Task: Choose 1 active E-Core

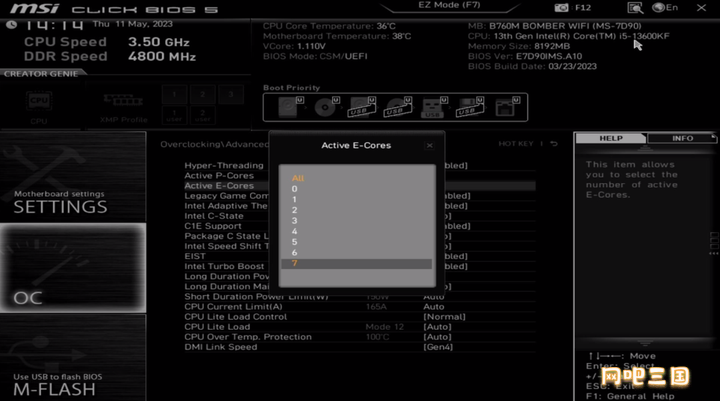Action: point(356,199)
